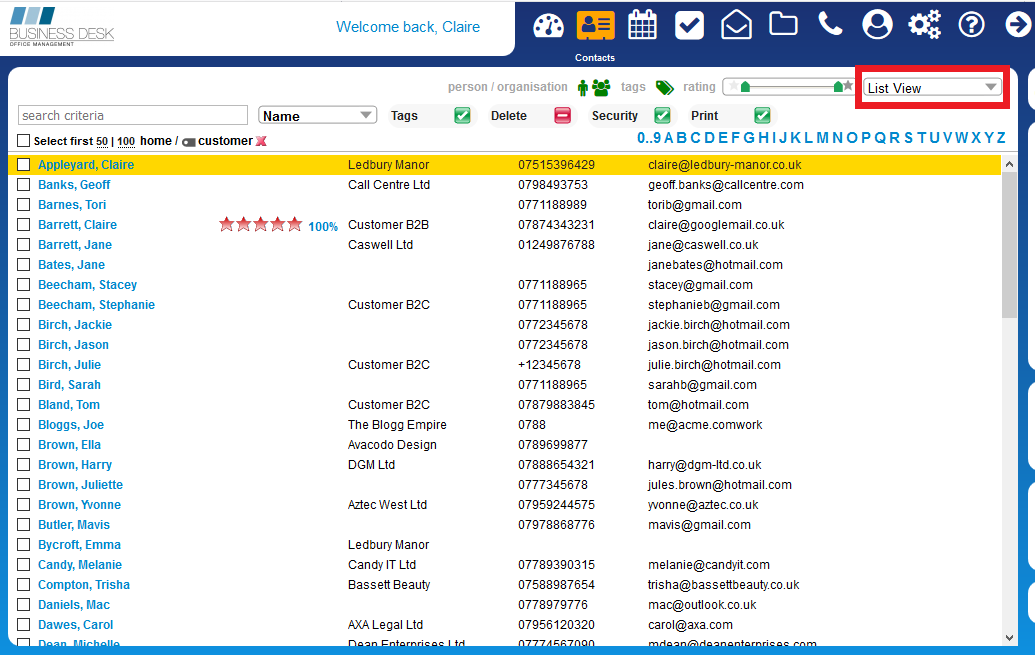Open contact Beecham, Stephanie
The image size is (1035, 655).
pos(96,304)
